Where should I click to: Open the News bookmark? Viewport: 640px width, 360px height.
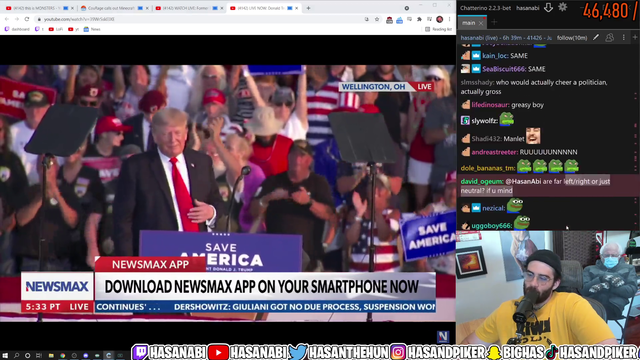(92, 29)
